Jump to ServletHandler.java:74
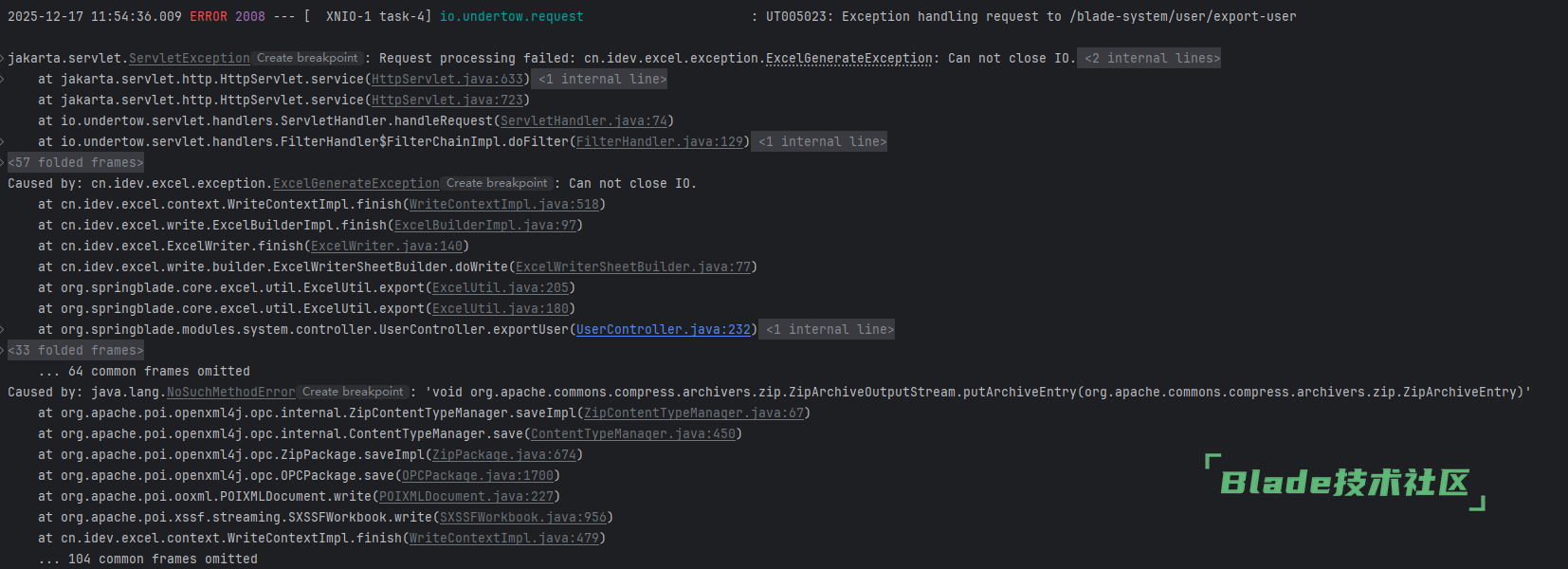Image resolution: width=1568 pixels, height=569 pixels. 584,121
